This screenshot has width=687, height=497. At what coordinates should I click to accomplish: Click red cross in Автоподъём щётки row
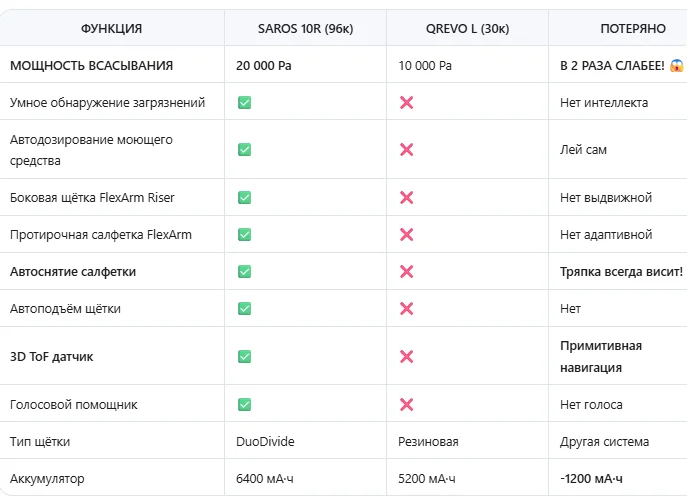(x=407, y=309)
